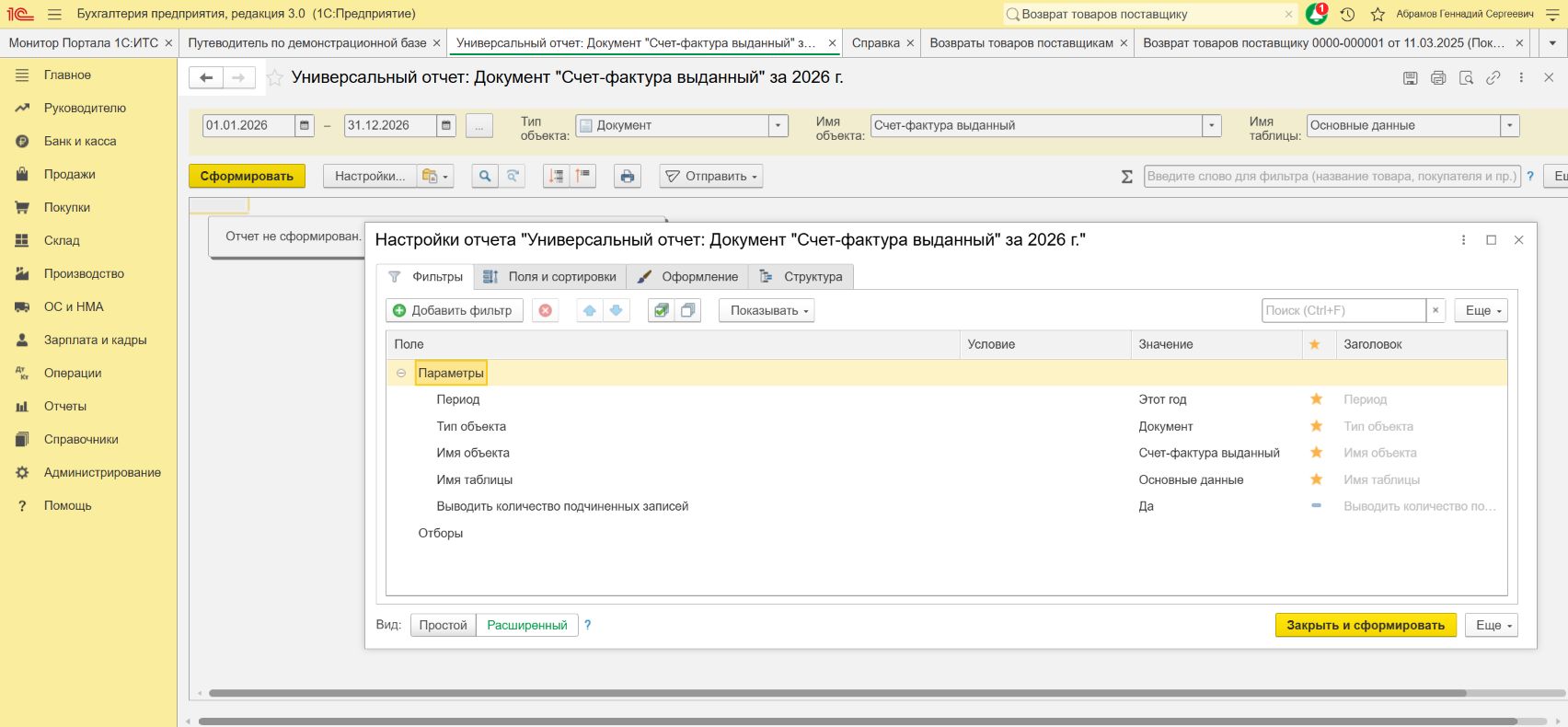Switch view to Простой
The image size is (1568, 727).
(x=444, y=625)
